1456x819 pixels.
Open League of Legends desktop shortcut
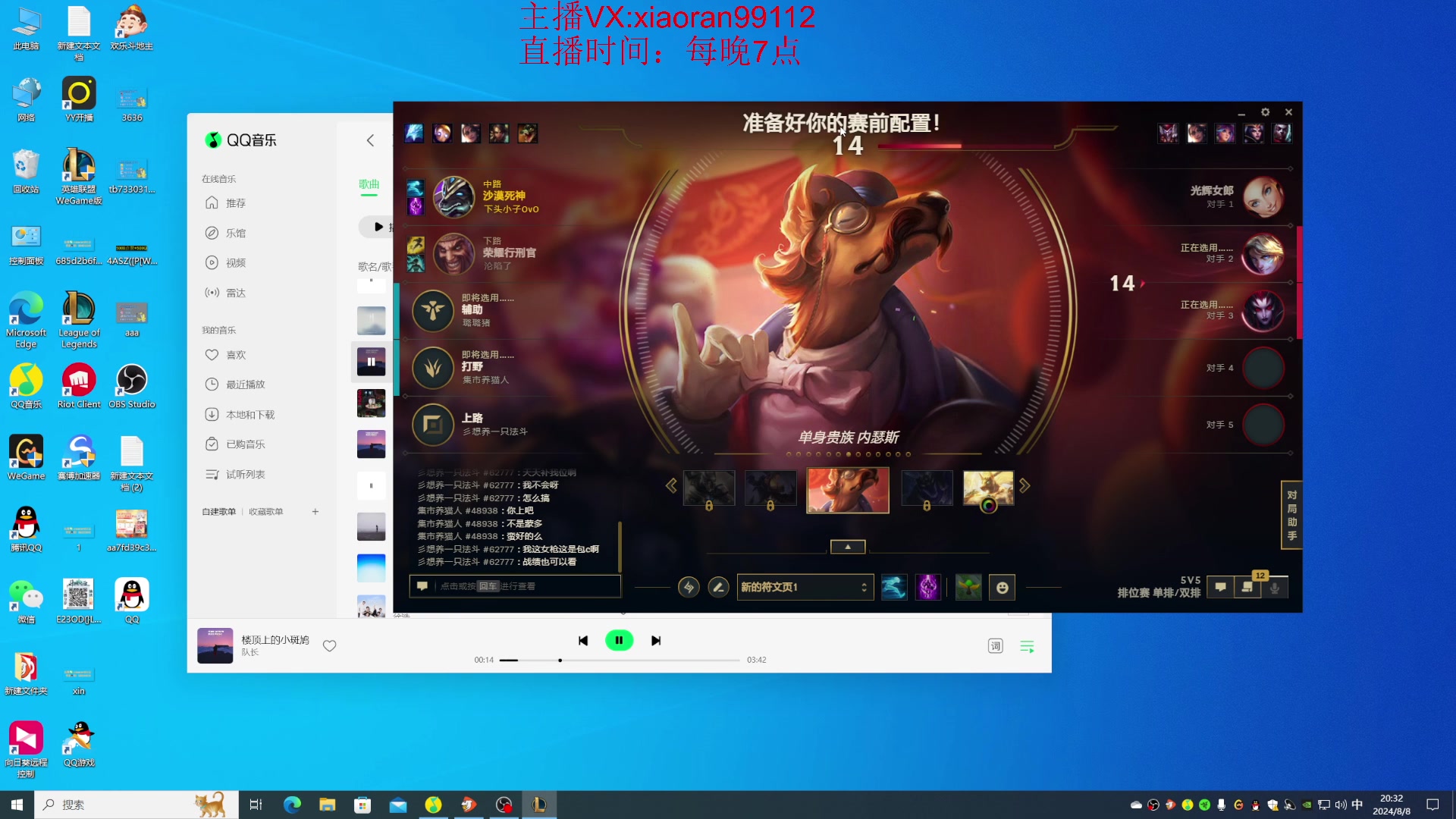[x=79, y=319]
